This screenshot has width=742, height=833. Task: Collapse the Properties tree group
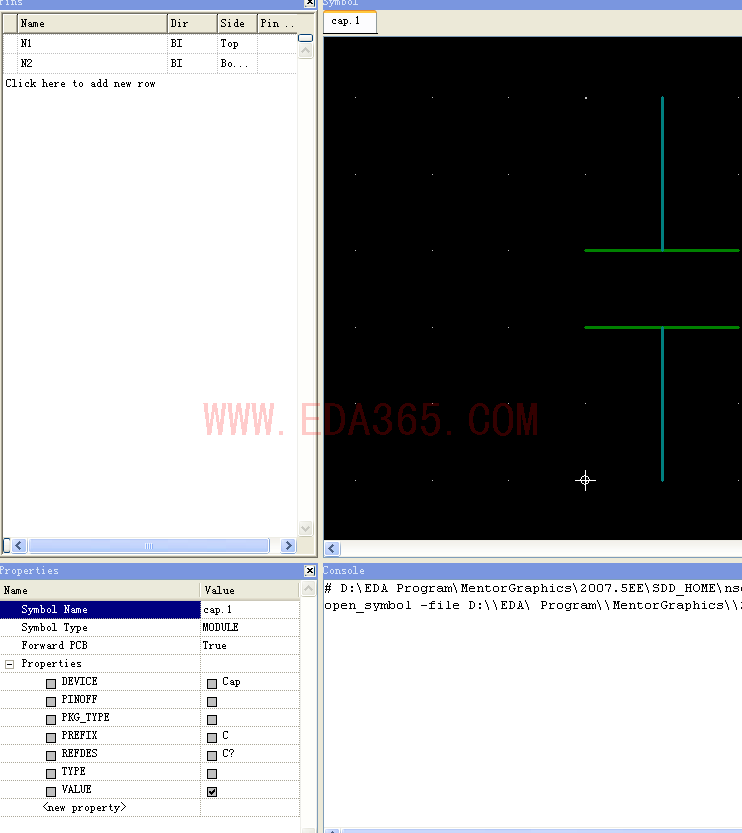point(10,664)
